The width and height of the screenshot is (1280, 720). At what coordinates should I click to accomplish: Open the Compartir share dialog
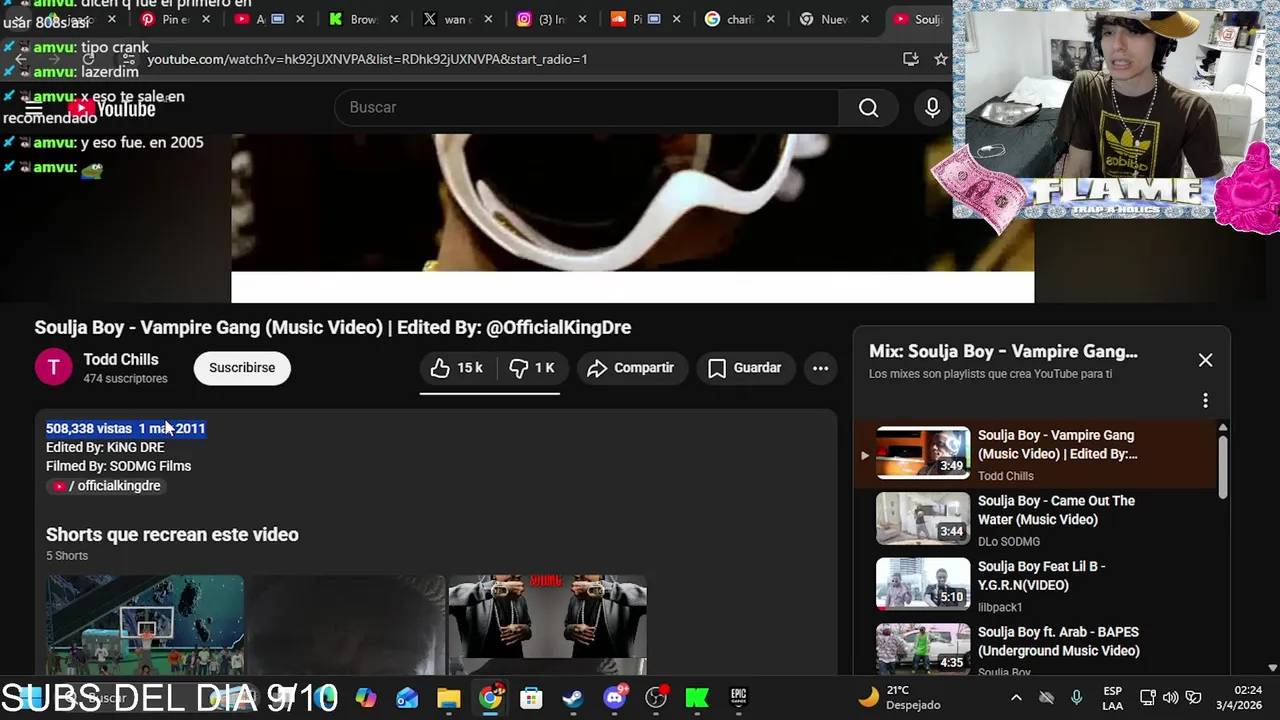(x=631, y=368)
